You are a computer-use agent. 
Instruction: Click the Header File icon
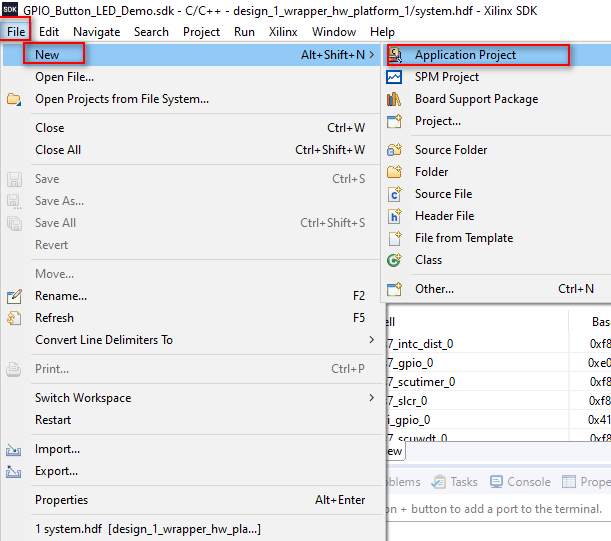click(395, 216)
